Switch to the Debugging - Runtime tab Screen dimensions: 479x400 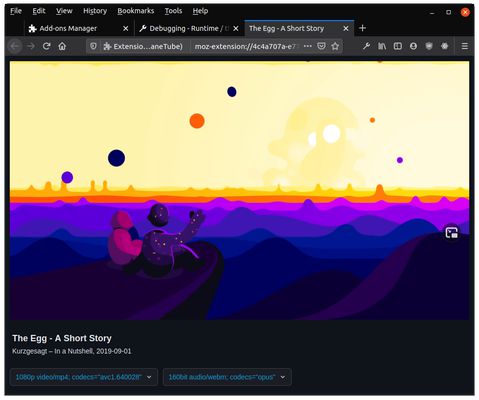pyautogui.click(x=189, y=28)
